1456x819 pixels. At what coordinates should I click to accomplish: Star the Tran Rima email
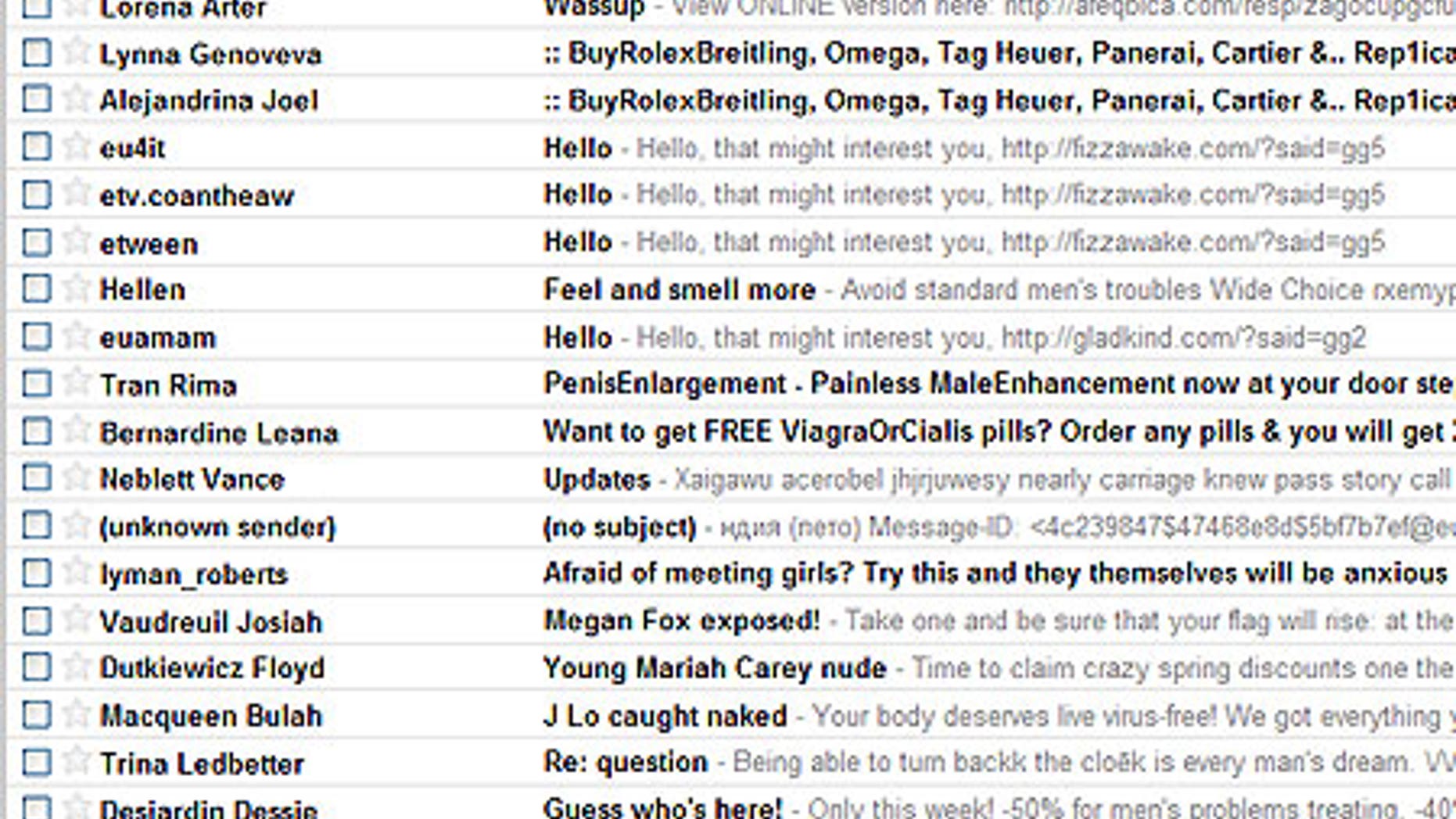(x=76, y=383)
